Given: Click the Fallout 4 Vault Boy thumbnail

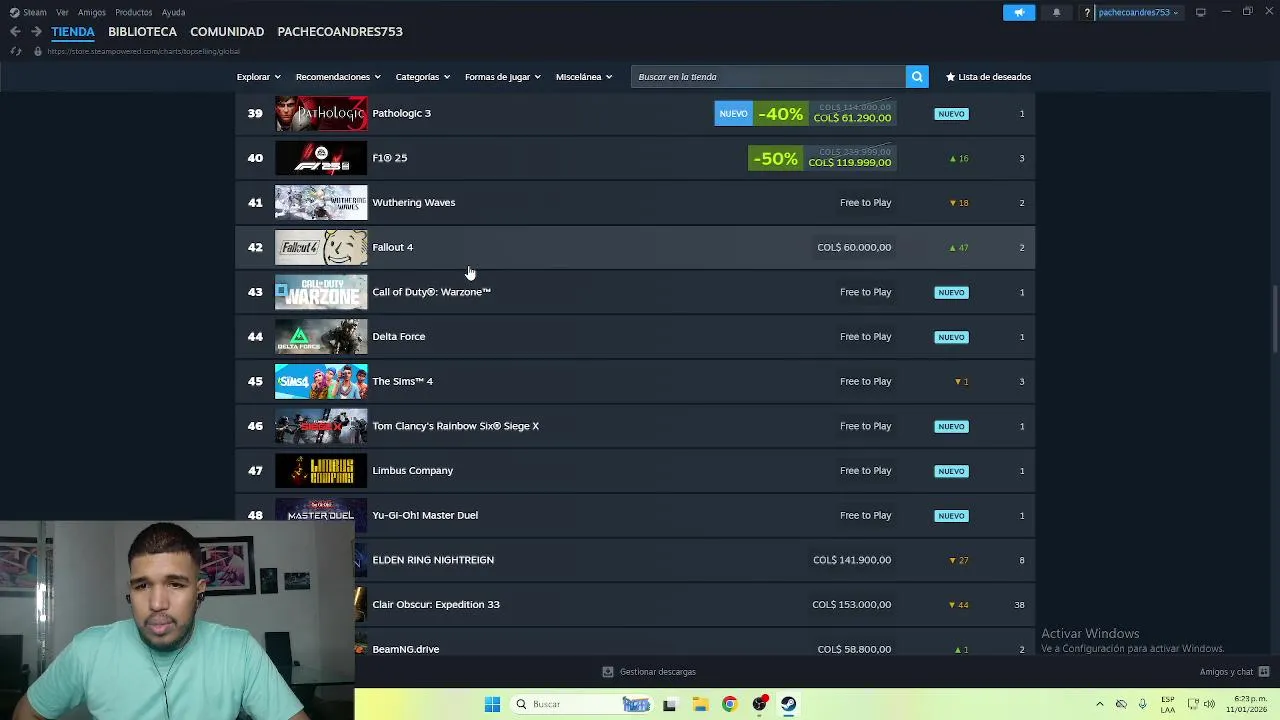Looking at the screenshot, I should tap(321, 247).
